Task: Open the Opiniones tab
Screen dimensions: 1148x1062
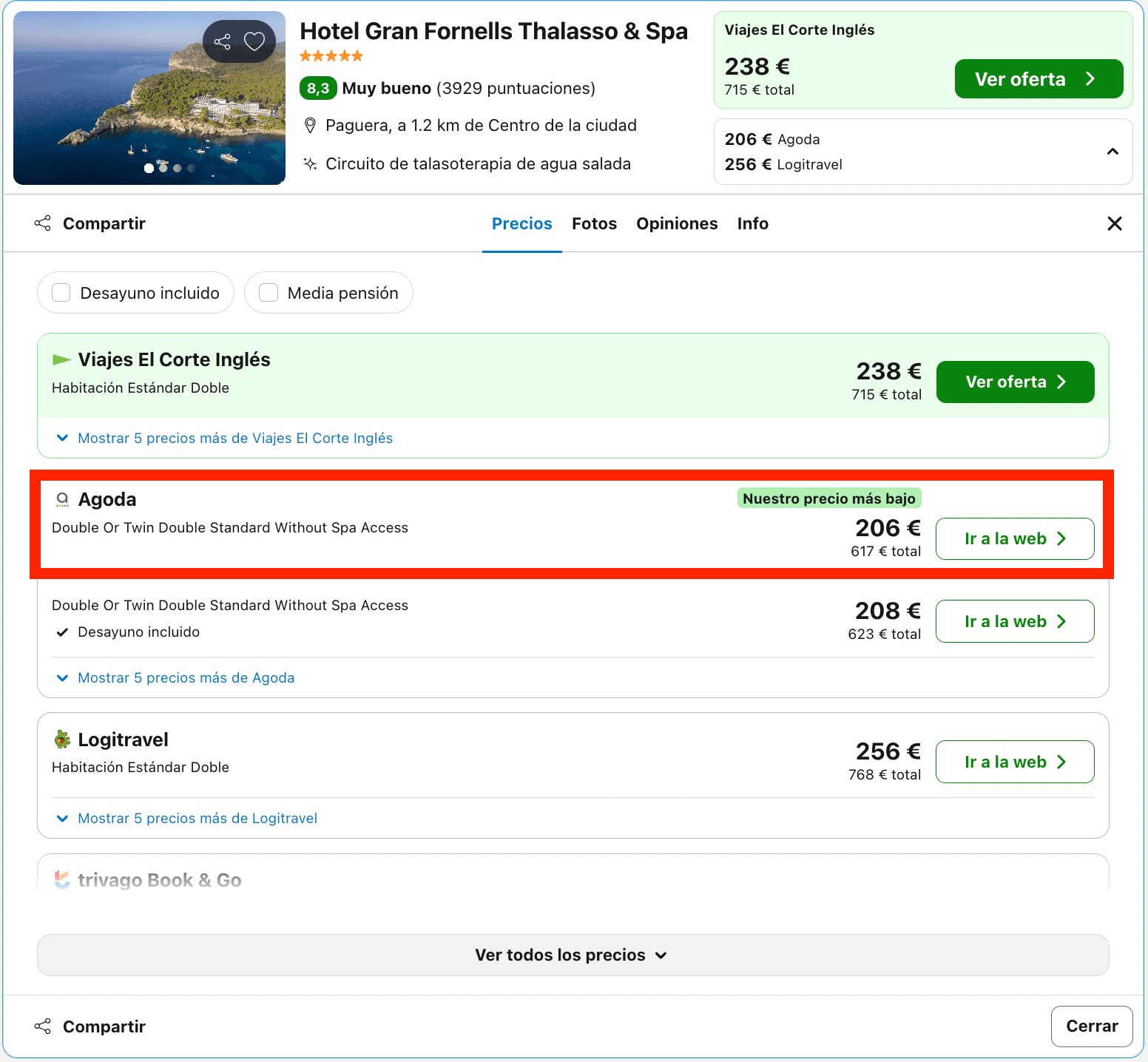Action: click(x=677, y=223)
